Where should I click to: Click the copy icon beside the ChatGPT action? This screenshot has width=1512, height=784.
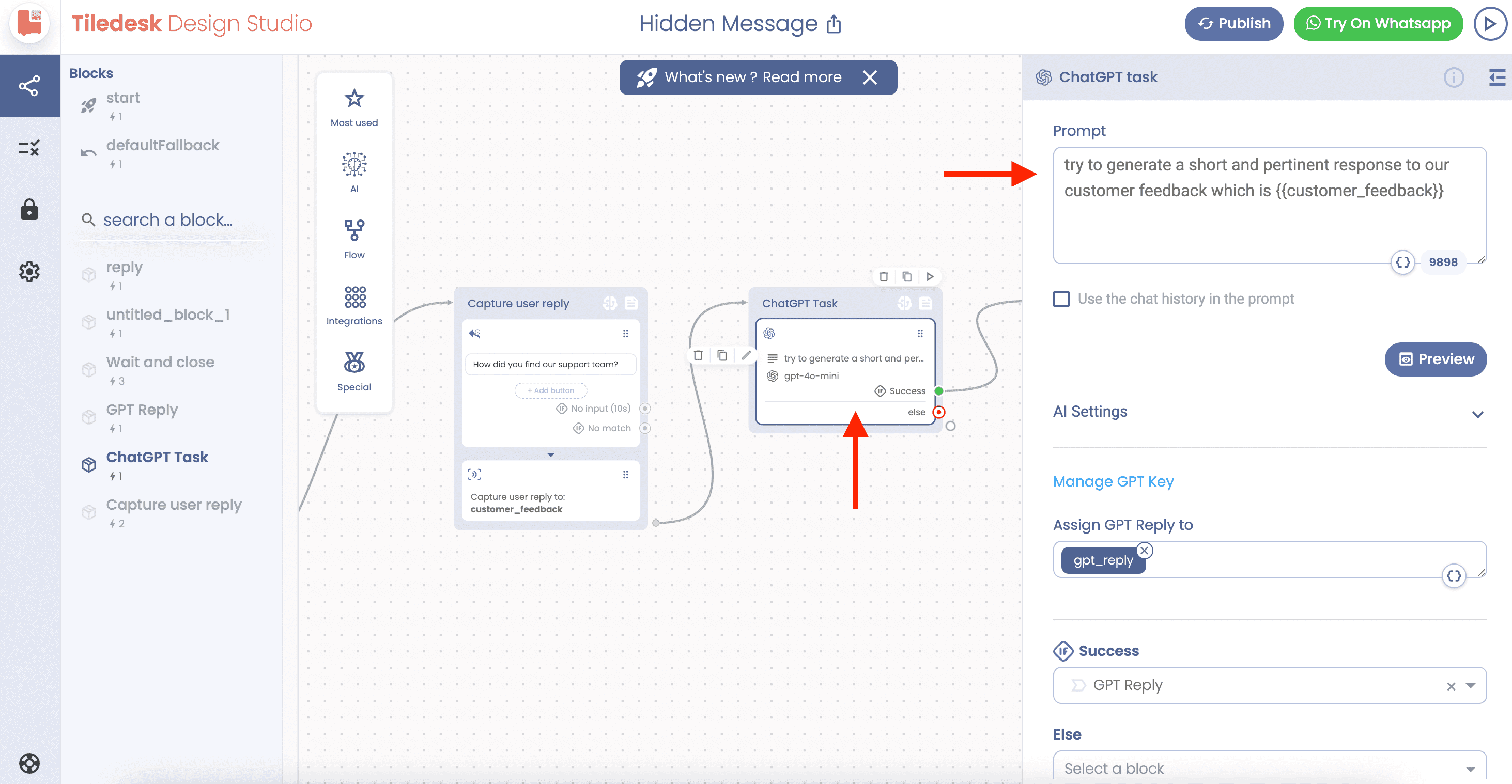[x=722, y=355]
